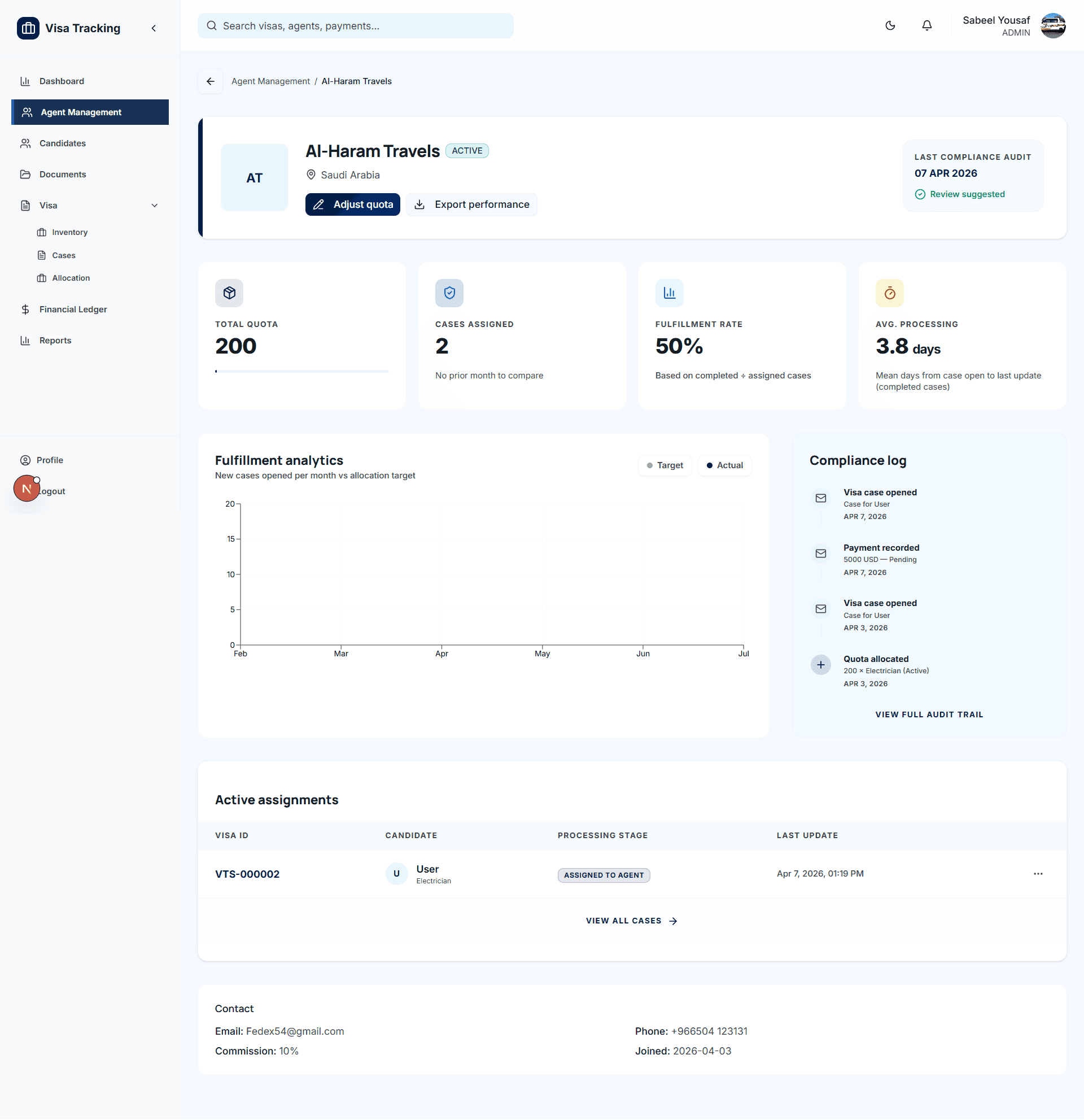Go back using the arrow button
Screen dimensions: 1084x1120
point(210,81)
